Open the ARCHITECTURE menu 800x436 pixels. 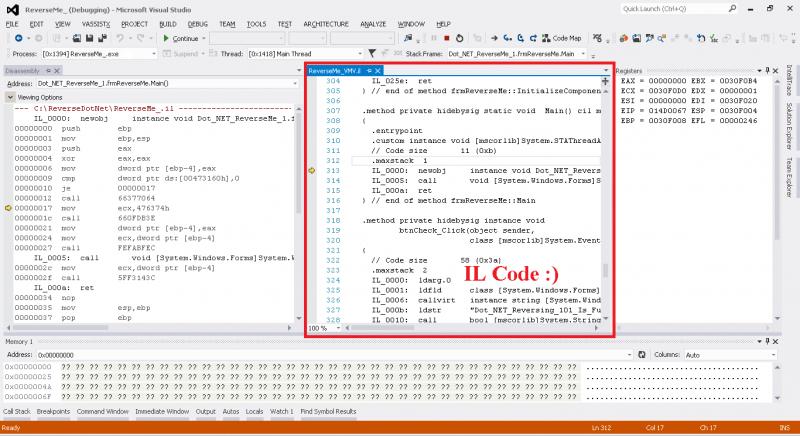[326, 24]
